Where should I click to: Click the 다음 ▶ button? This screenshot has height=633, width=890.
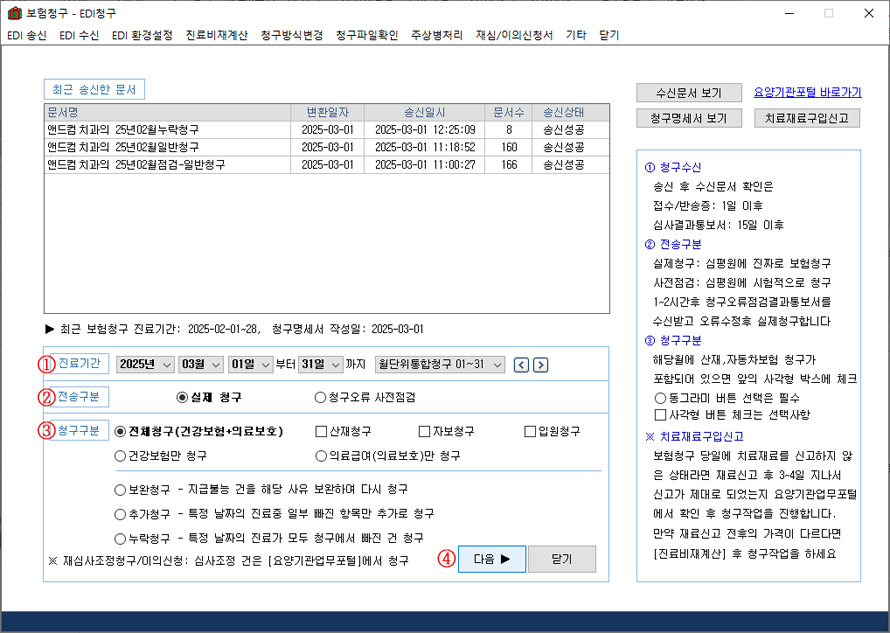click(x=491, y=559)
